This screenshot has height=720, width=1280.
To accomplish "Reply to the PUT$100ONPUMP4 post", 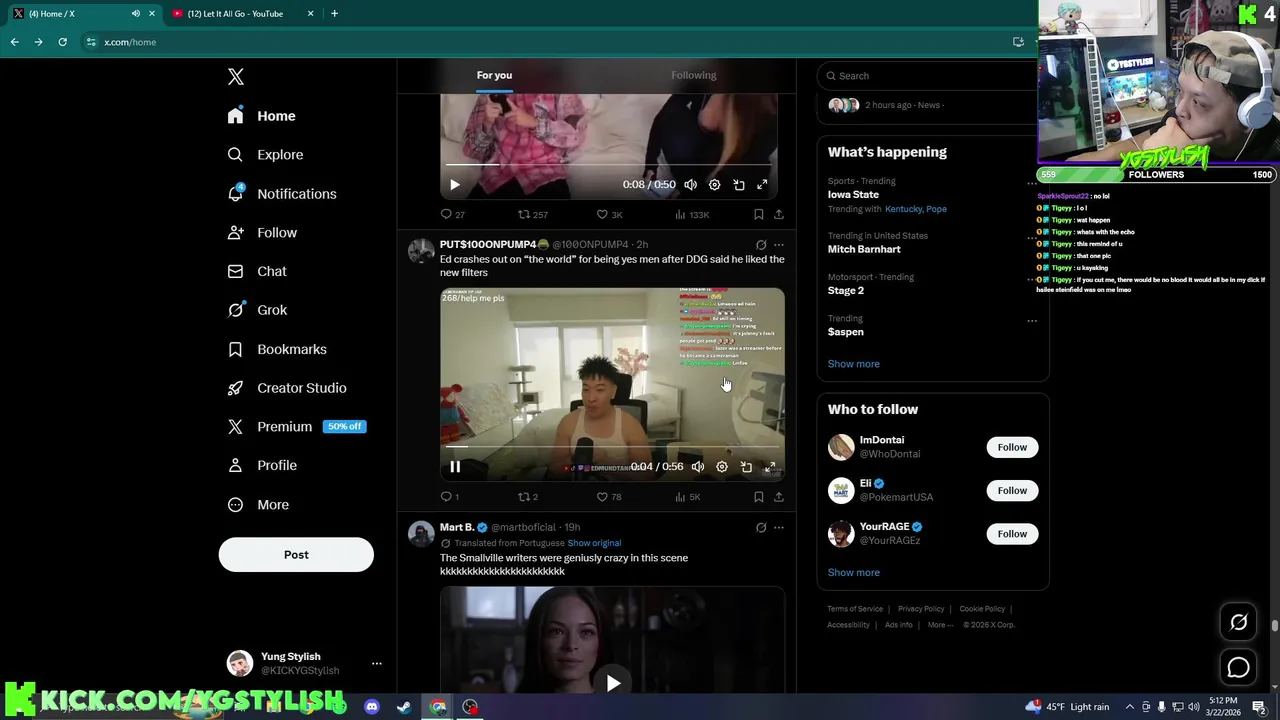I will [x=450, y=497].
